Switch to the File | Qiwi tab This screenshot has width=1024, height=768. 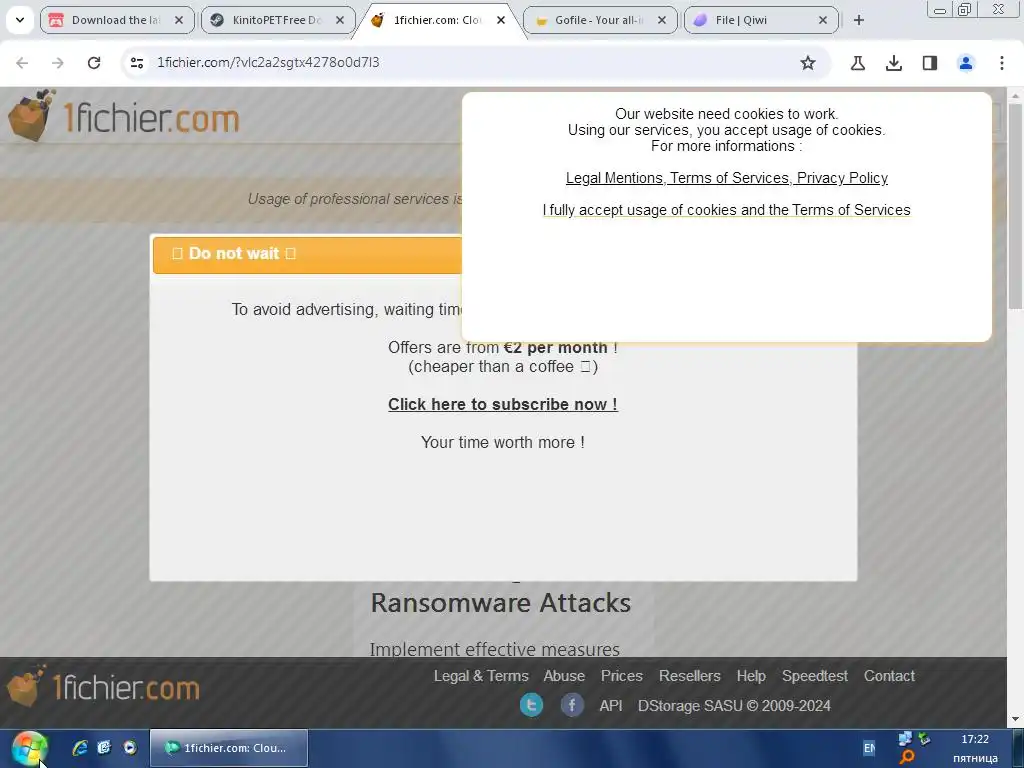[761, 20]
